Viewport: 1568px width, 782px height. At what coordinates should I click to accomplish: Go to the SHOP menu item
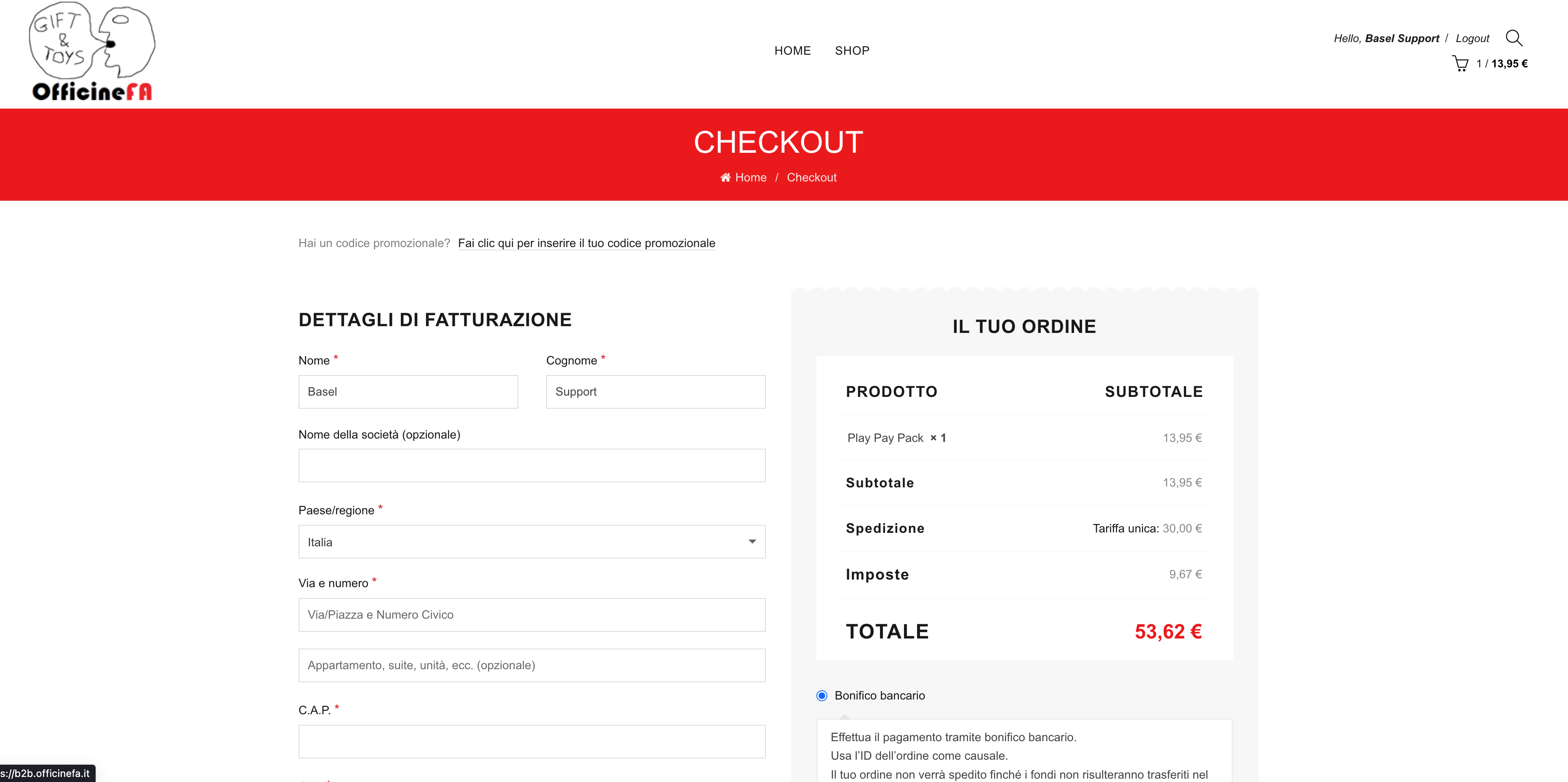pyautogui.click(x=851, y=51)
